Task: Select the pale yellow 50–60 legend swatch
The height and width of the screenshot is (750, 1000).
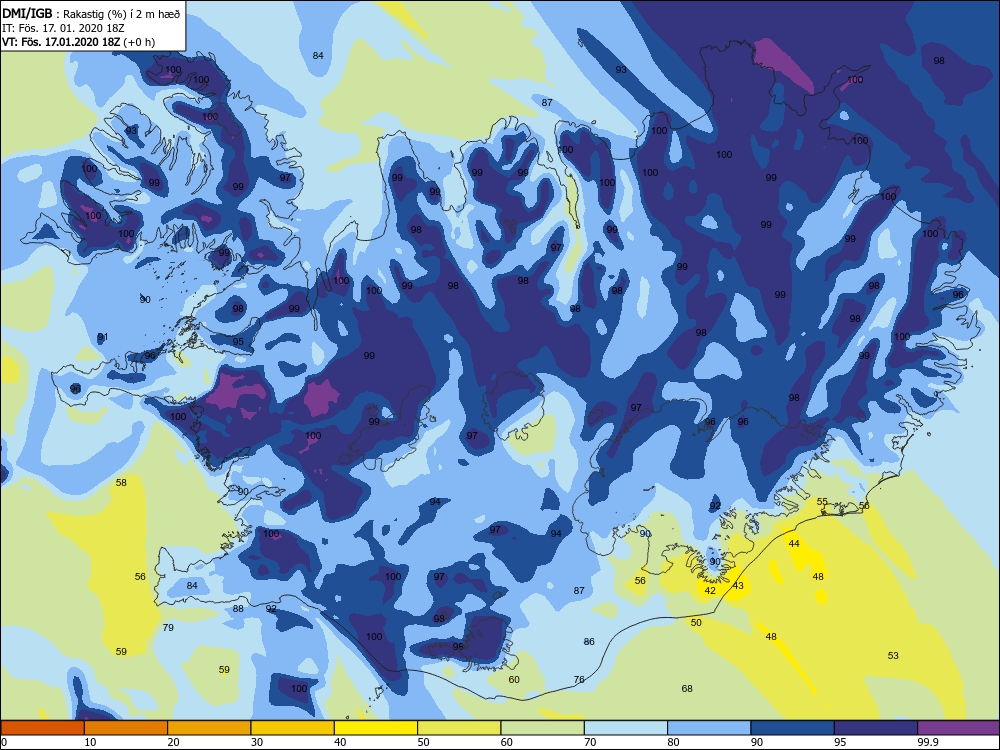Action: tap(459, 728)
